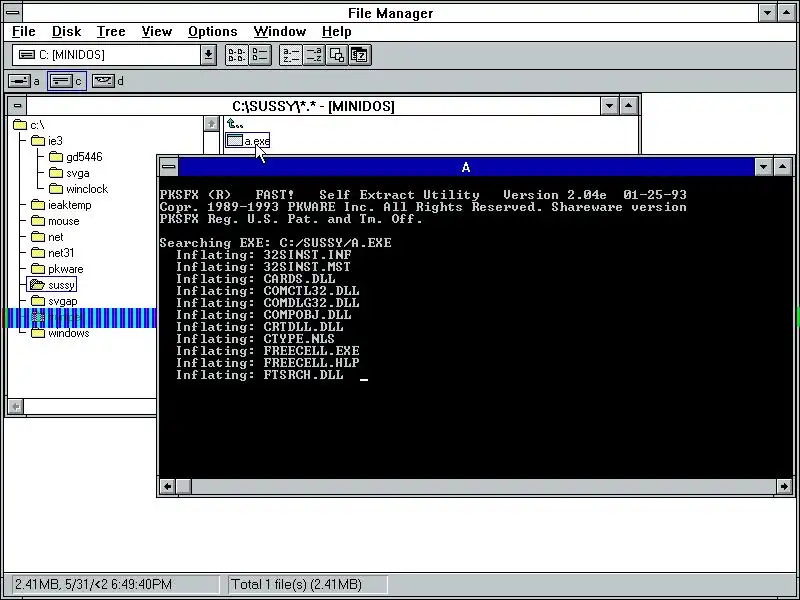Switch to name-only file view
The image size is (800, 600).
[x=236, y=55]
